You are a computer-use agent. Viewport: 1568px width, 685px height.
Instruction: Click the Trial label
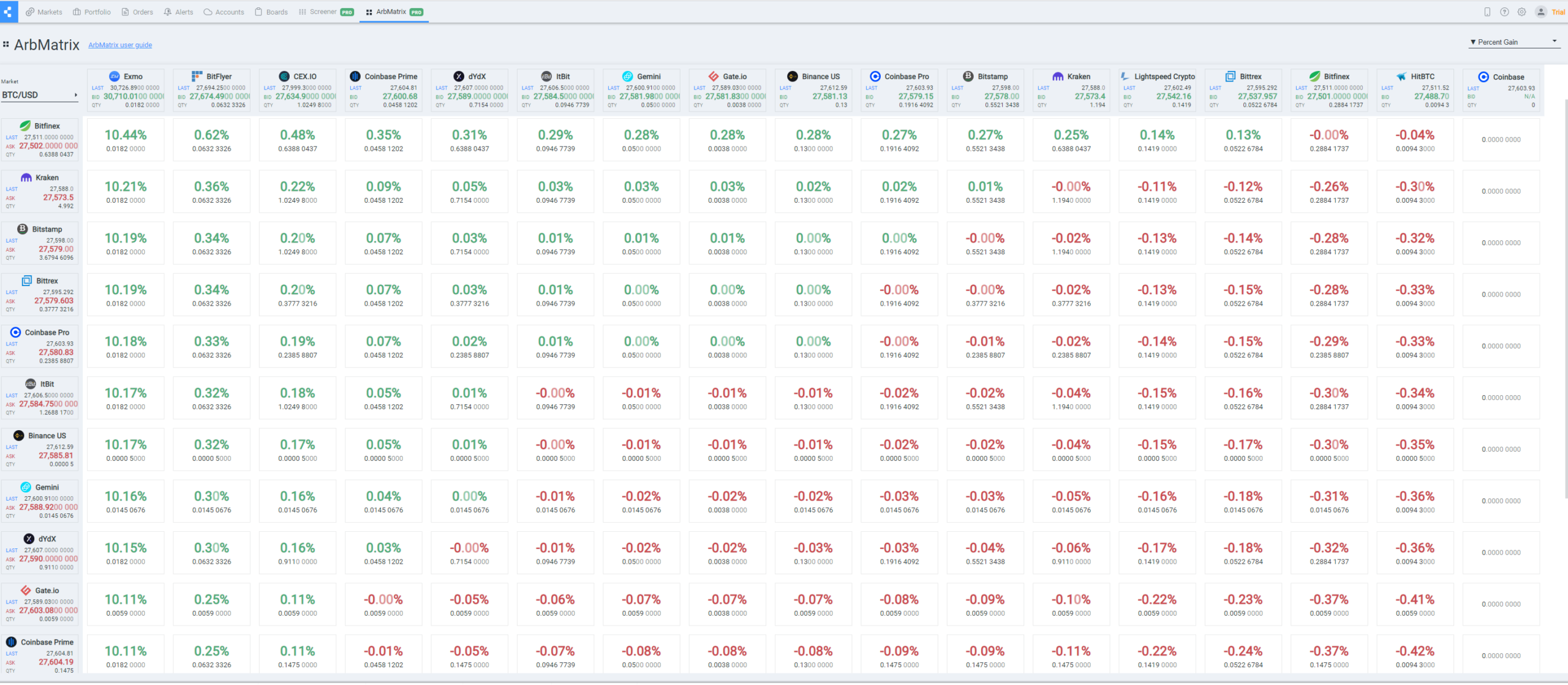pos(1558,12)
